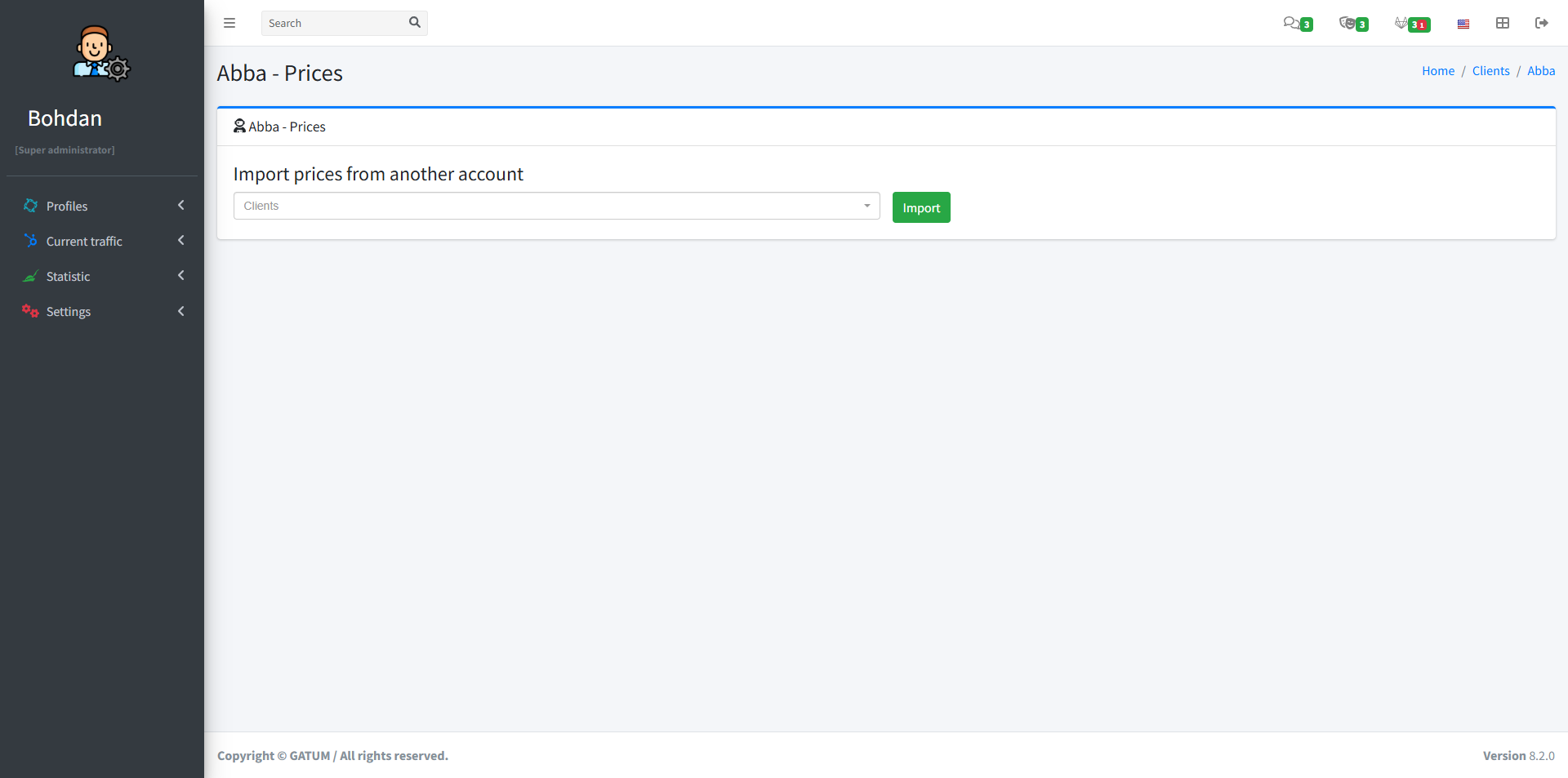
Task: Click the Abba breadcrumb link
Action: (1541, 71)
